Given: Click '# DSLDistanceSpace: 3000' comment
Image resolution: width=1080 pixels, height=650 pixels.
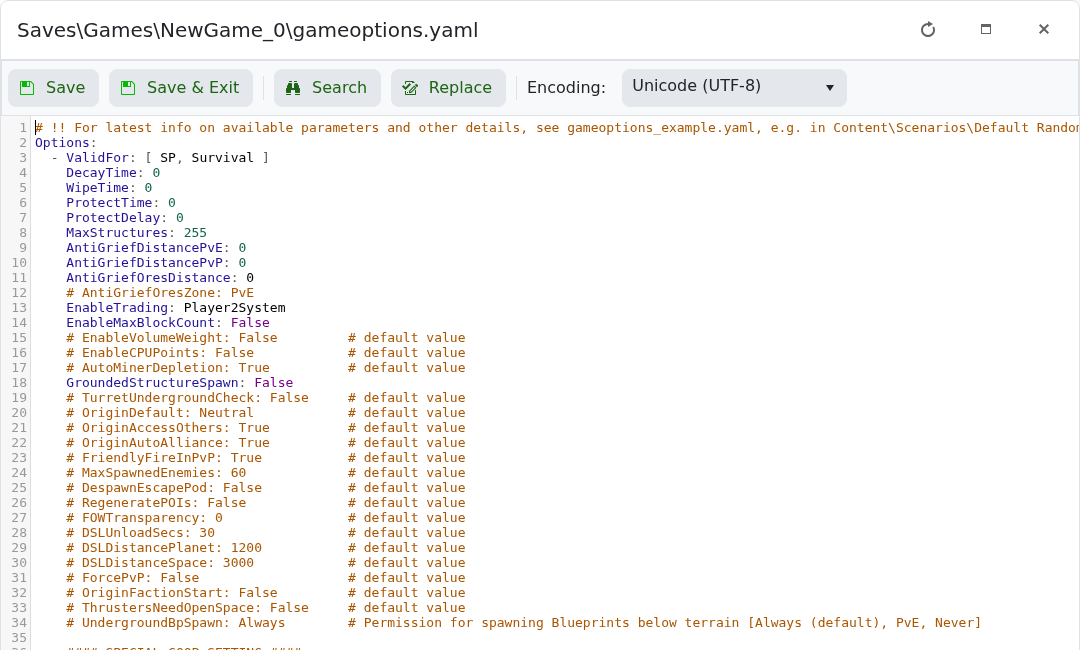Looking at the screenshot, I should [x=160, y=563].
